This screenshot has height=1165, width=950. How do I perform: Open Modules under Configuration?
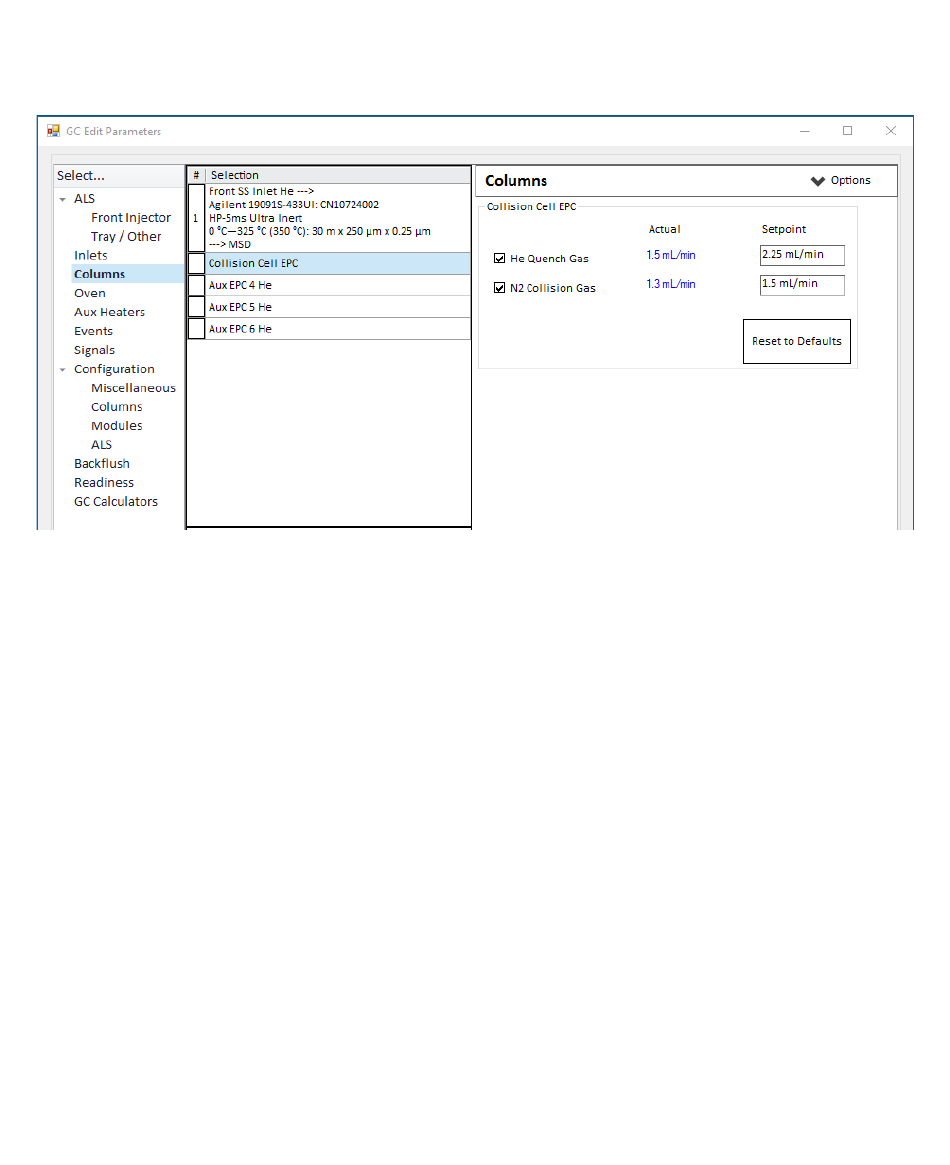click(x=117, y=426)
